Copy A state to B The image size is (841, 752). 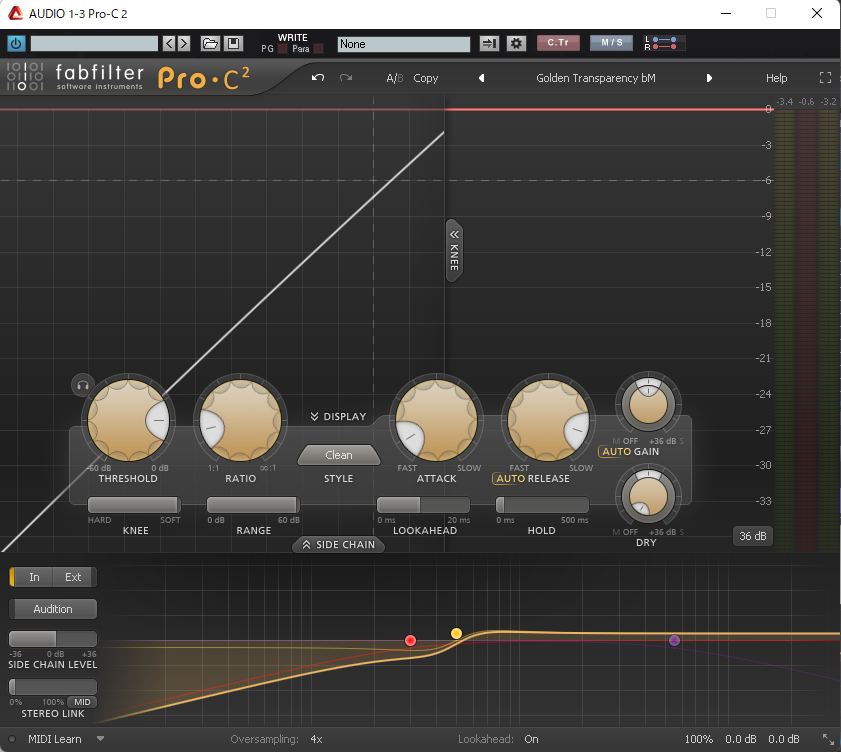[425, 78]
